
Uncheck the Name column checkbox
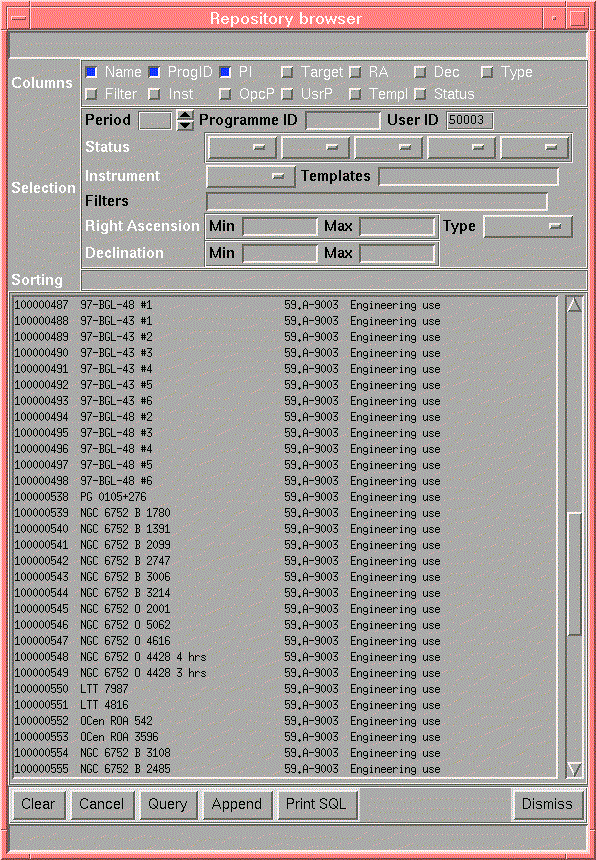click(92, 72)
